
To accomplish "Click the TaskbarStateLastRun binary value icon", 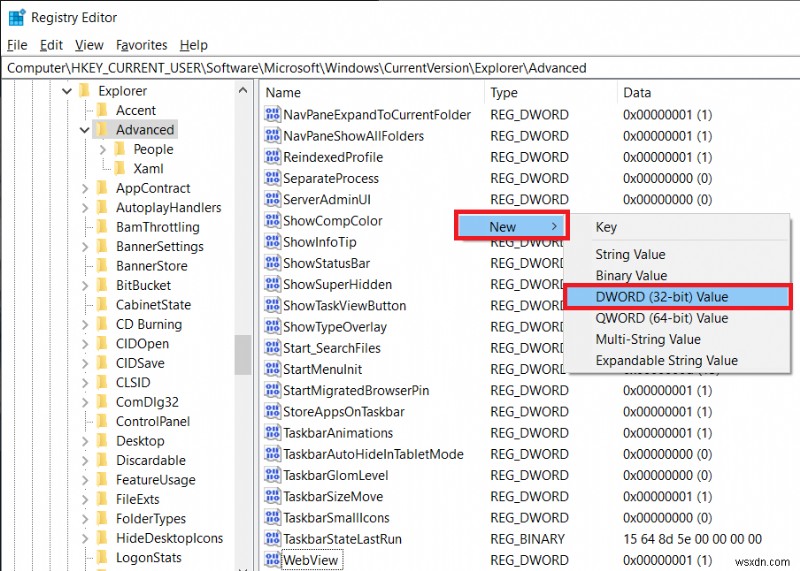I will tap(272, 539).
